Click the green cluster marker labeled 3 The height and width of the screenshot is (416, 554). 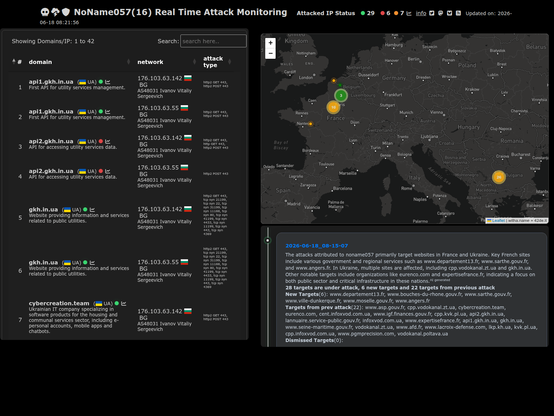341,95
